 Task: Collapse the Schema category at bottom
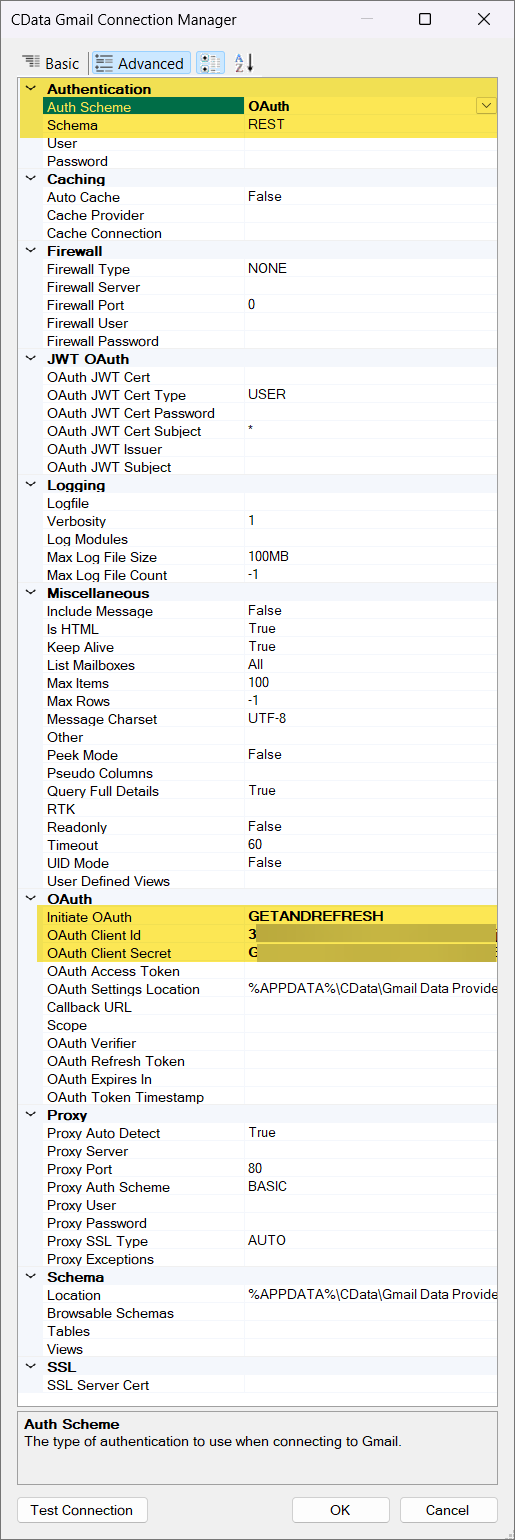coord(30,1277)
